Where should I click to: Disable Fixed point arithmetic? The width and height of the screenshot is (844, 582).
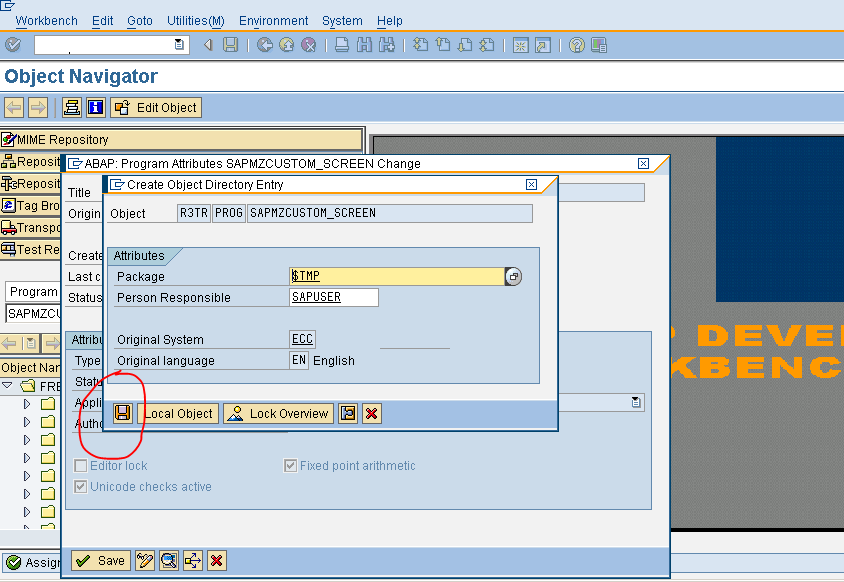click(290, 465)
